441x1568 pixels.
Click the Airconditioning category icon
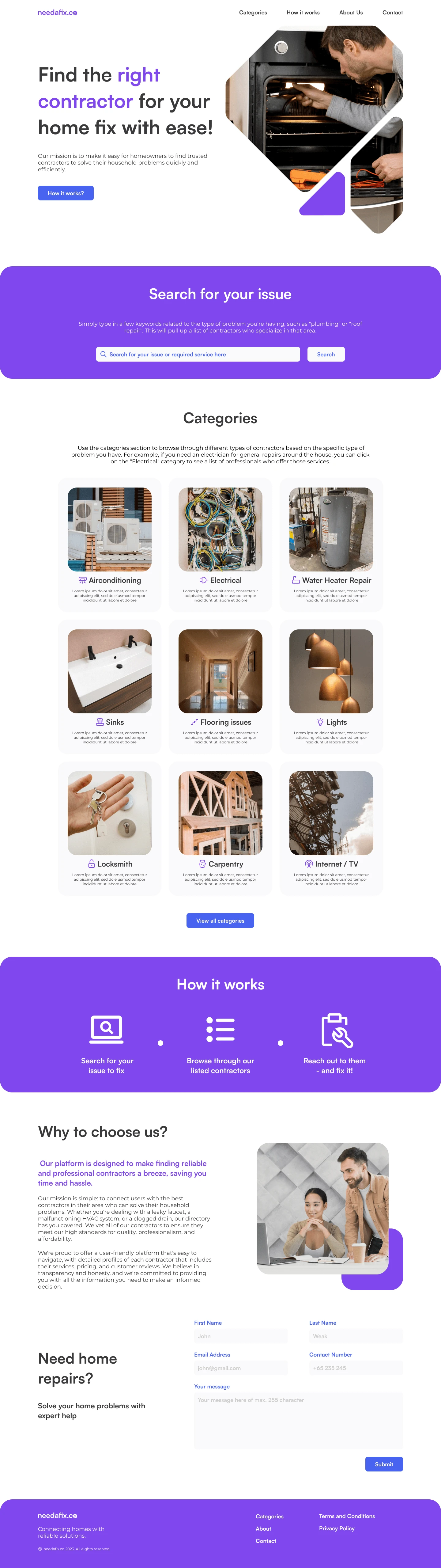click(x=83, y=580)
